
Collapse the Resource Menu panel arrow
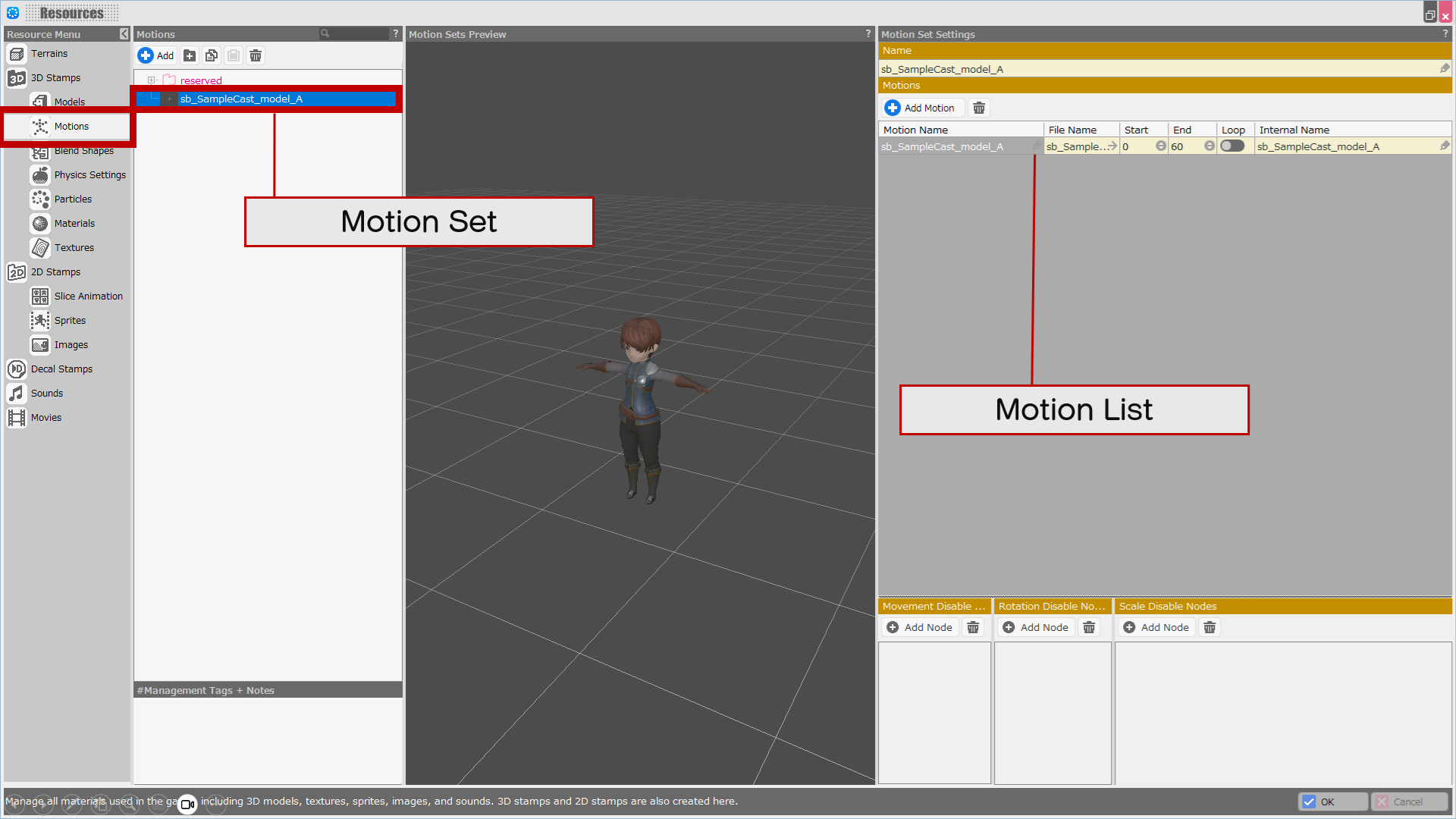[124, 34]
